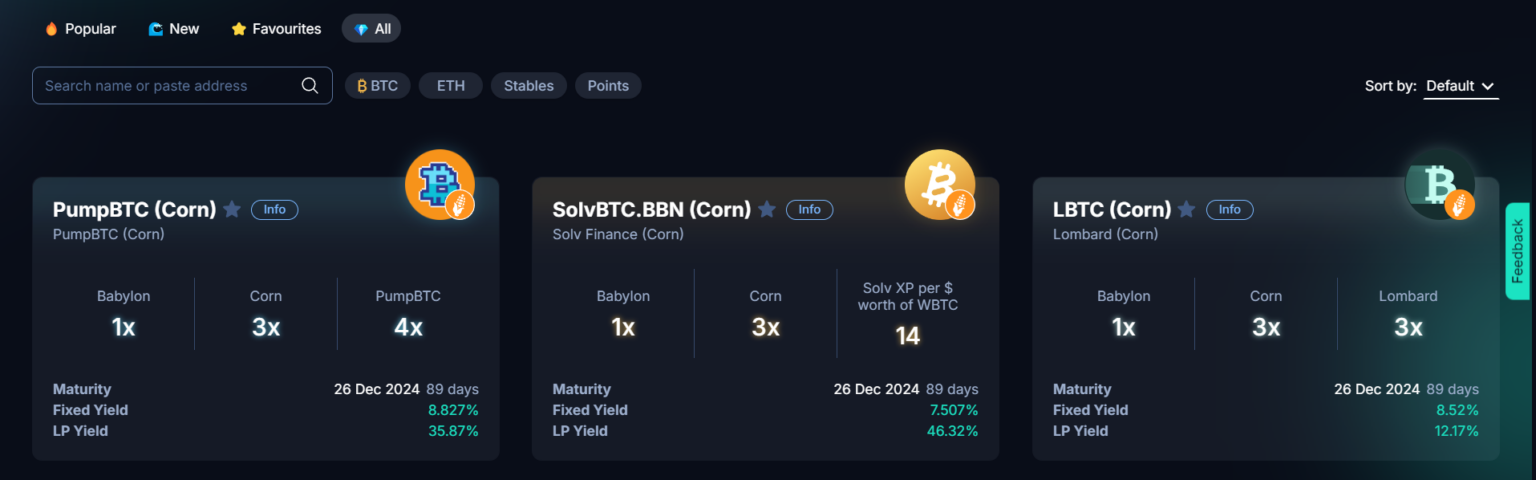Open the New tab
Viewport: 1536px width, 480px height.
coord(174,29)
